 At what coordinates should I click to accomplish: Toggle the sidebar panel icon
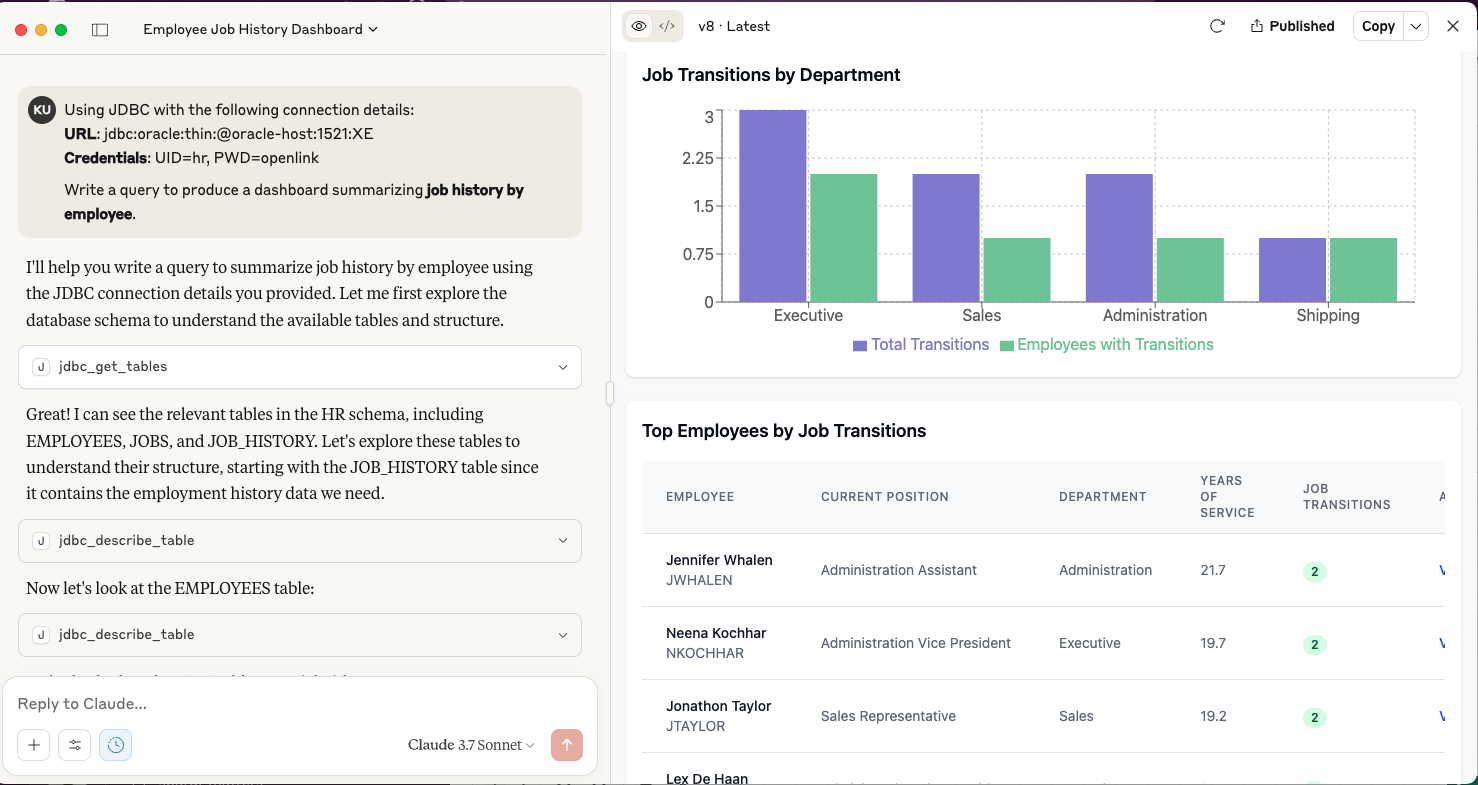click(x=100, y=30)
